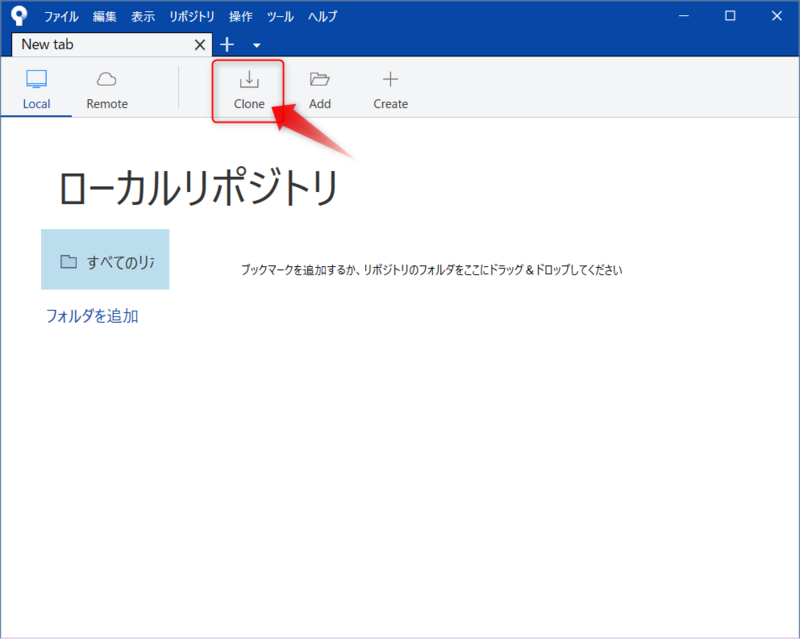Close the New tab

click(200, 45)
